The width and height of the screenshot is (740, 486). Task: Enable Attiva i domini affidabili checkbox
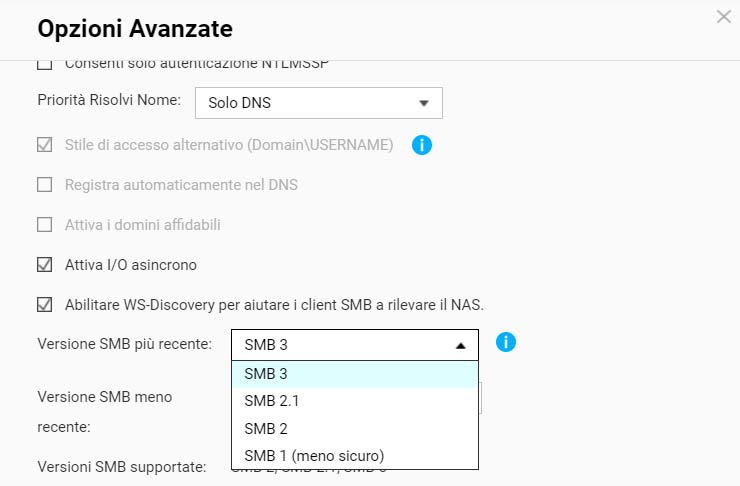pyautogui.click(x=44, y=225)
